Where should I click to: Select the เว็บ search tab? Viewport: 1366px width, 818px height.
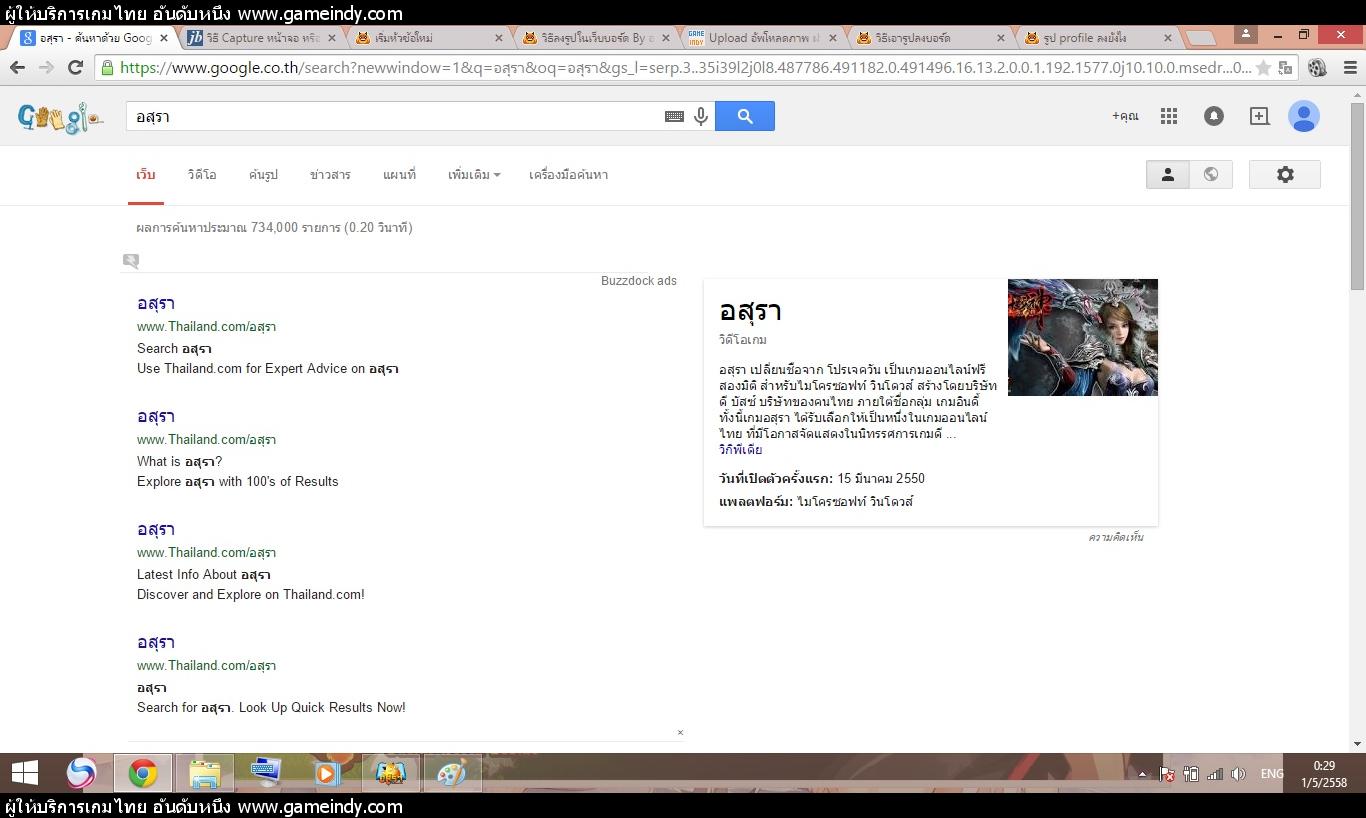click(x=146, y=174)
